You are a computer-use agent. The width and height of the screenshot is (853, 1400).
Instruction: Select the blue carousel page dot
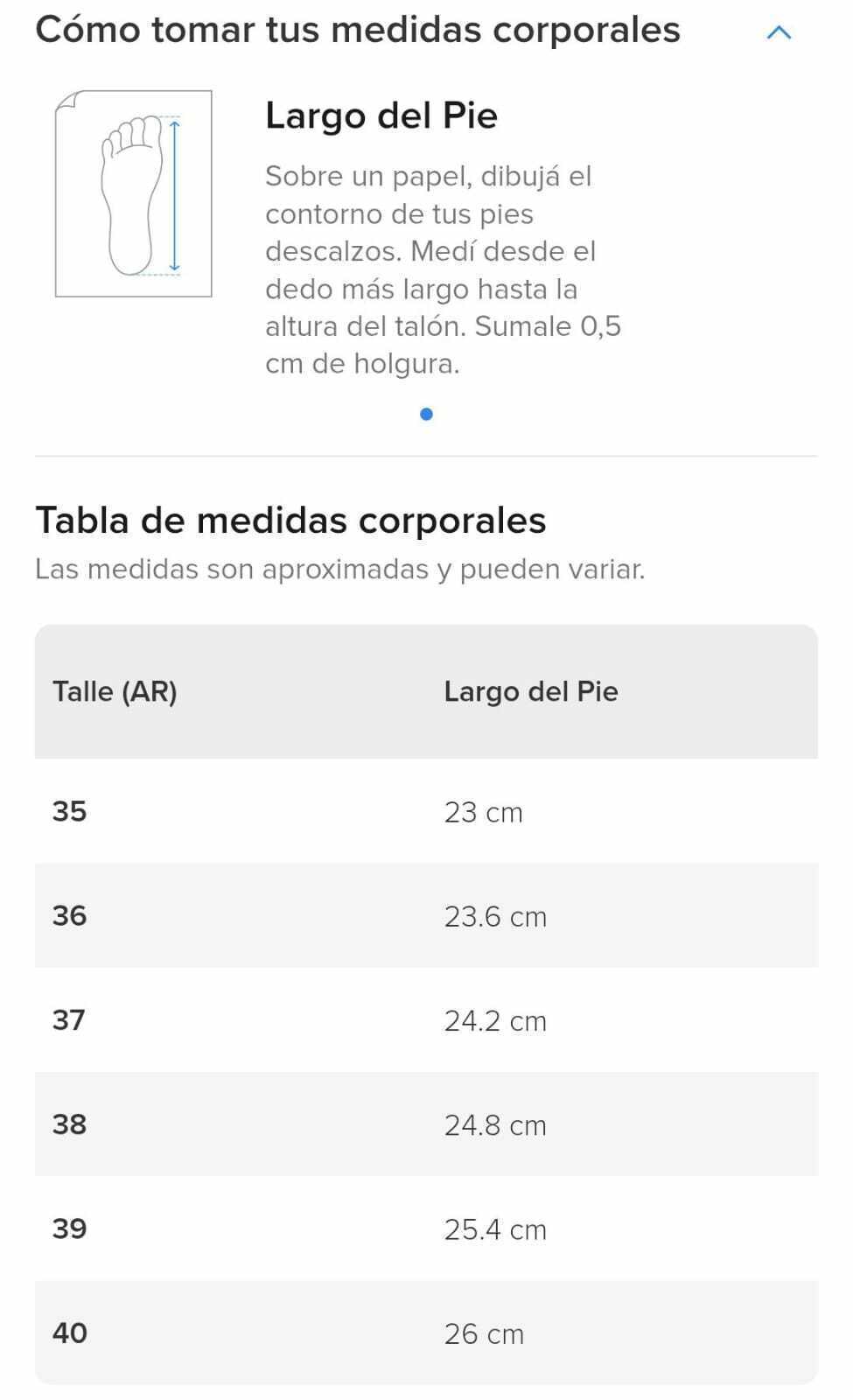point(426,414)
